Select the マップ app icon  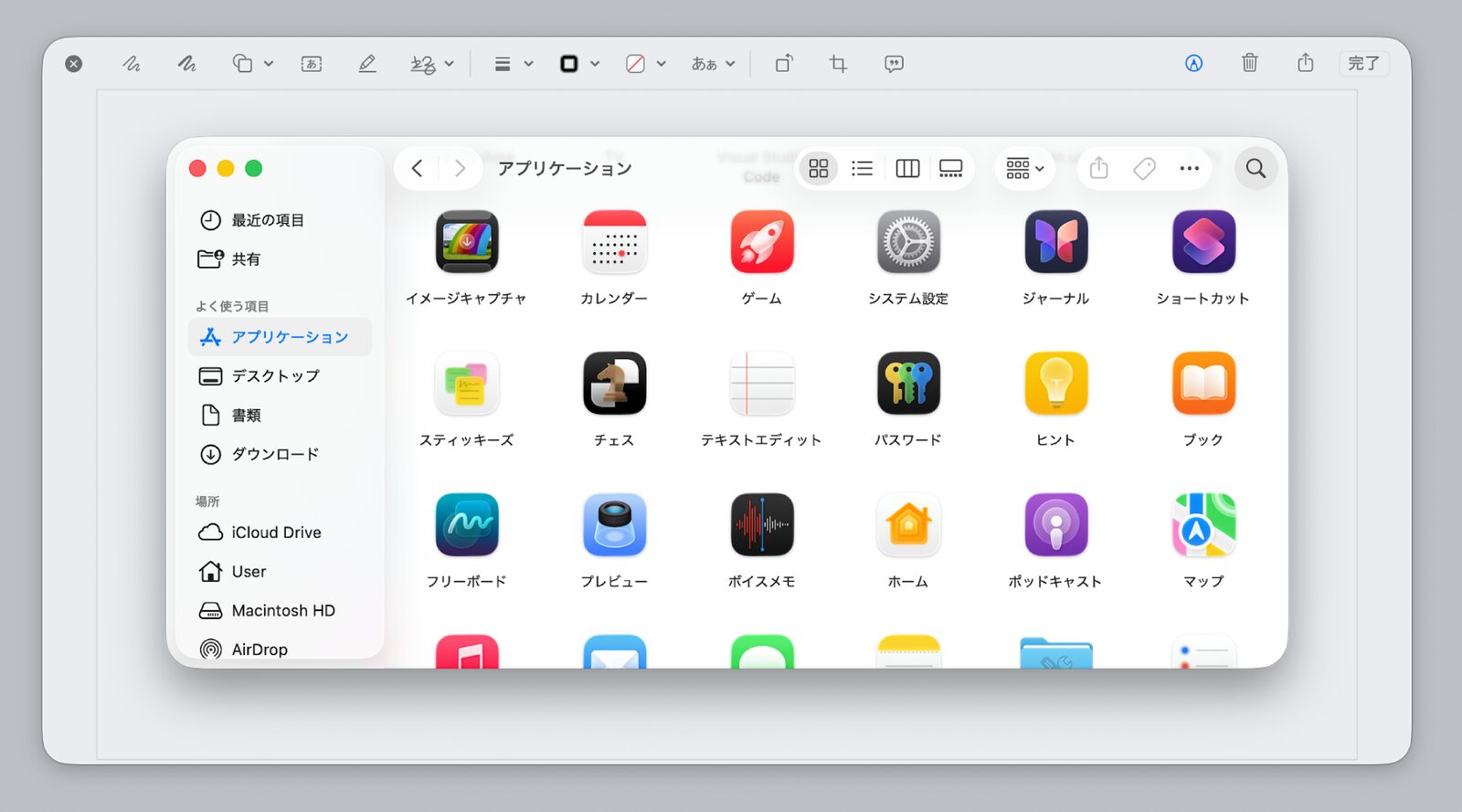point(1203,525)
